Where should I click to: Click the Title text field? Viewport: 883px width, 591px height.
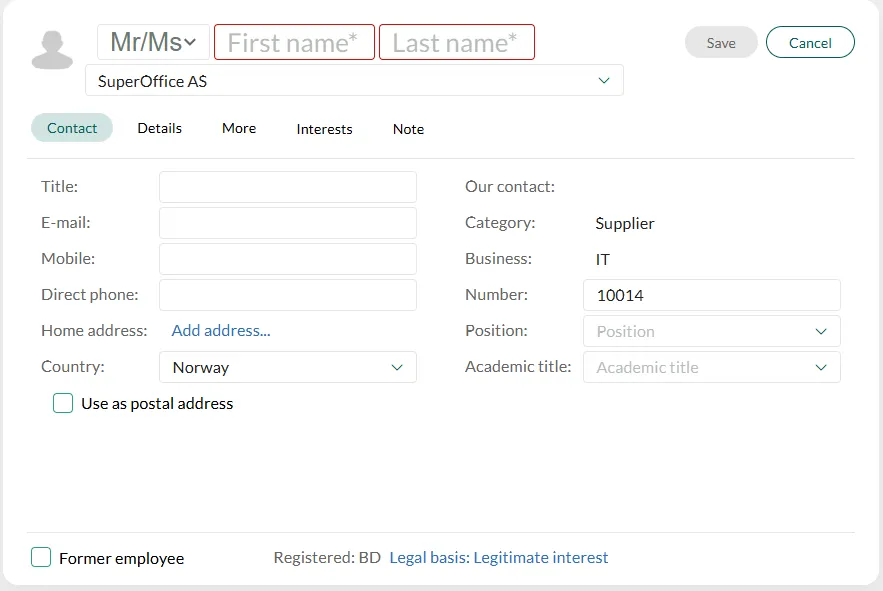pos(287,187)
